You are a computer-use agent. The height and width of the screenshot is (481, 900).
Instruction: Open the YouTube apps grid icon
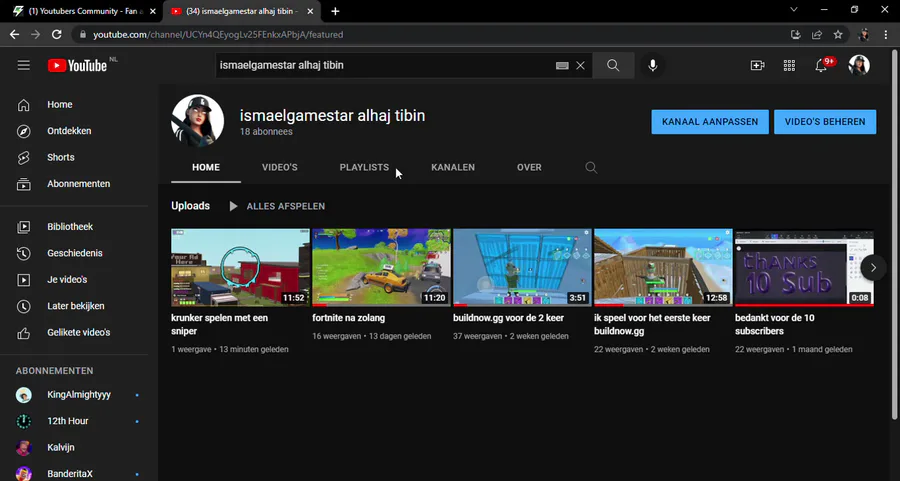[x=789, y=65]
